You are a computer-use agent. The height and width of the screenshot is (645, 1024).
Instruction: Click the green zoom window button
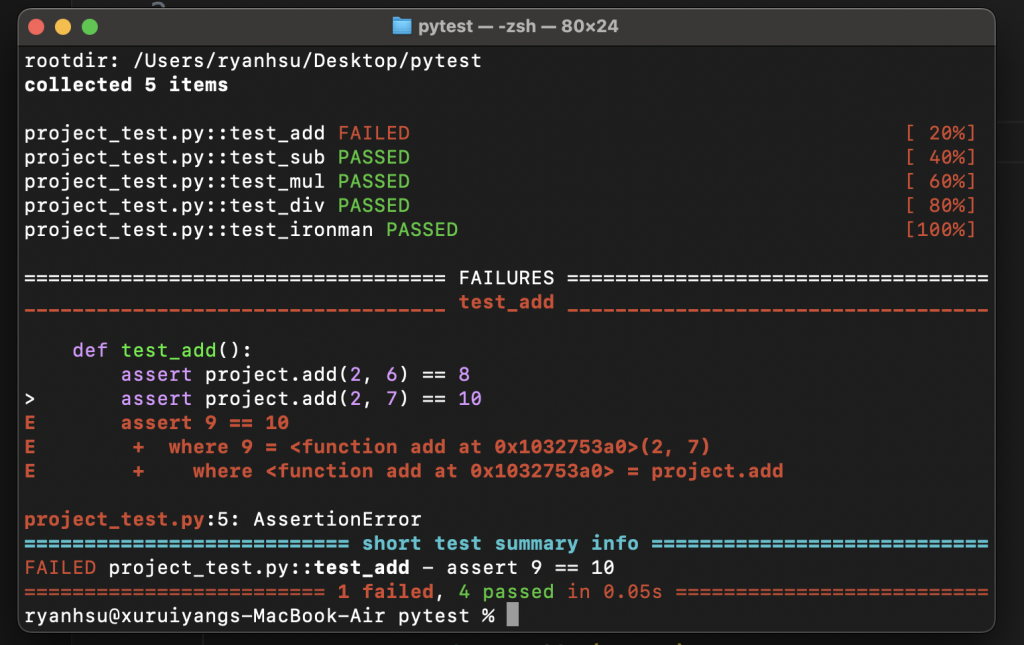point(90,27)
